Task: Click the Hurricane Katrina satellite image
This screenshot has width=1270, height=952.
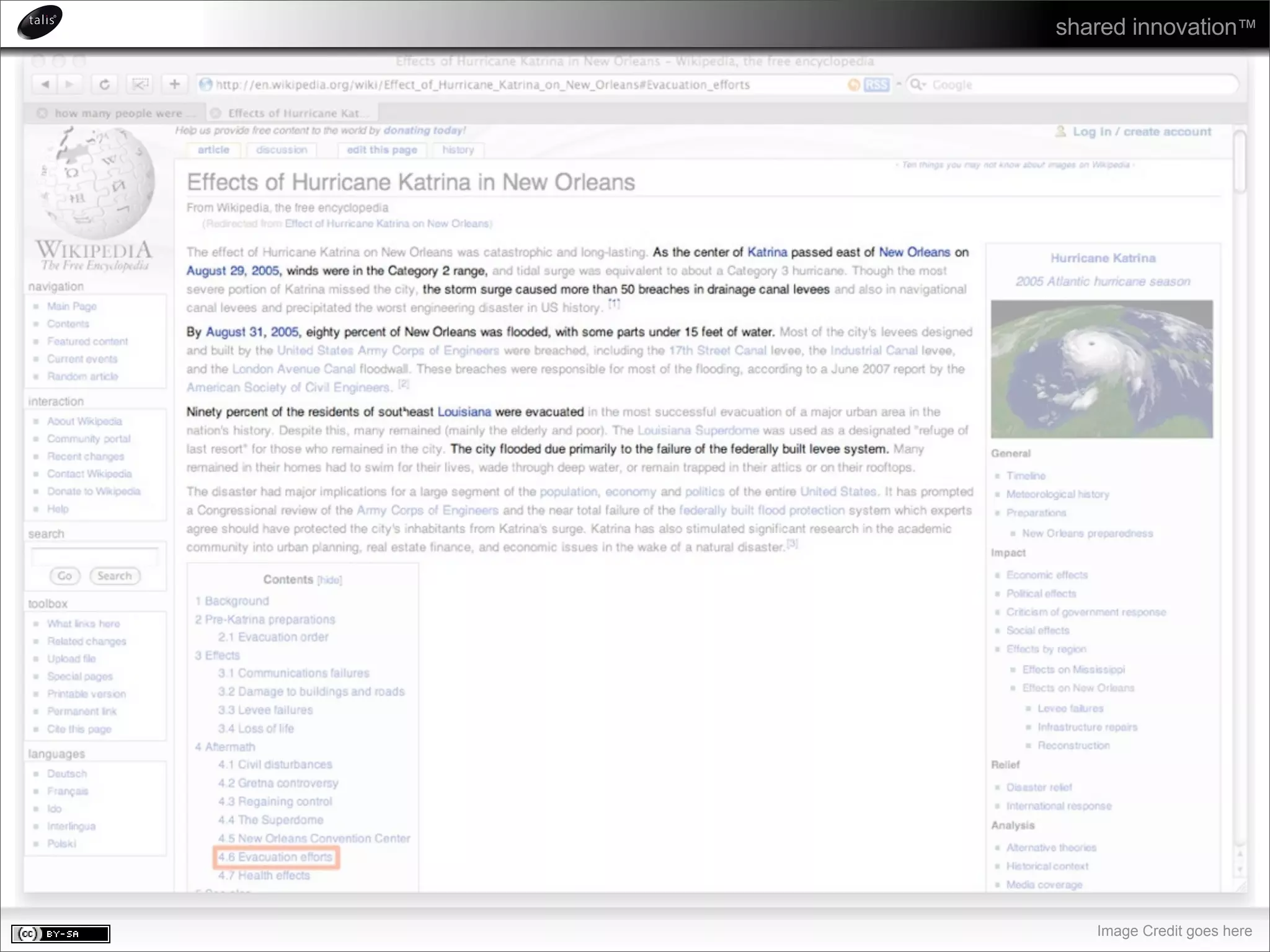Action: pos(1101,369)
